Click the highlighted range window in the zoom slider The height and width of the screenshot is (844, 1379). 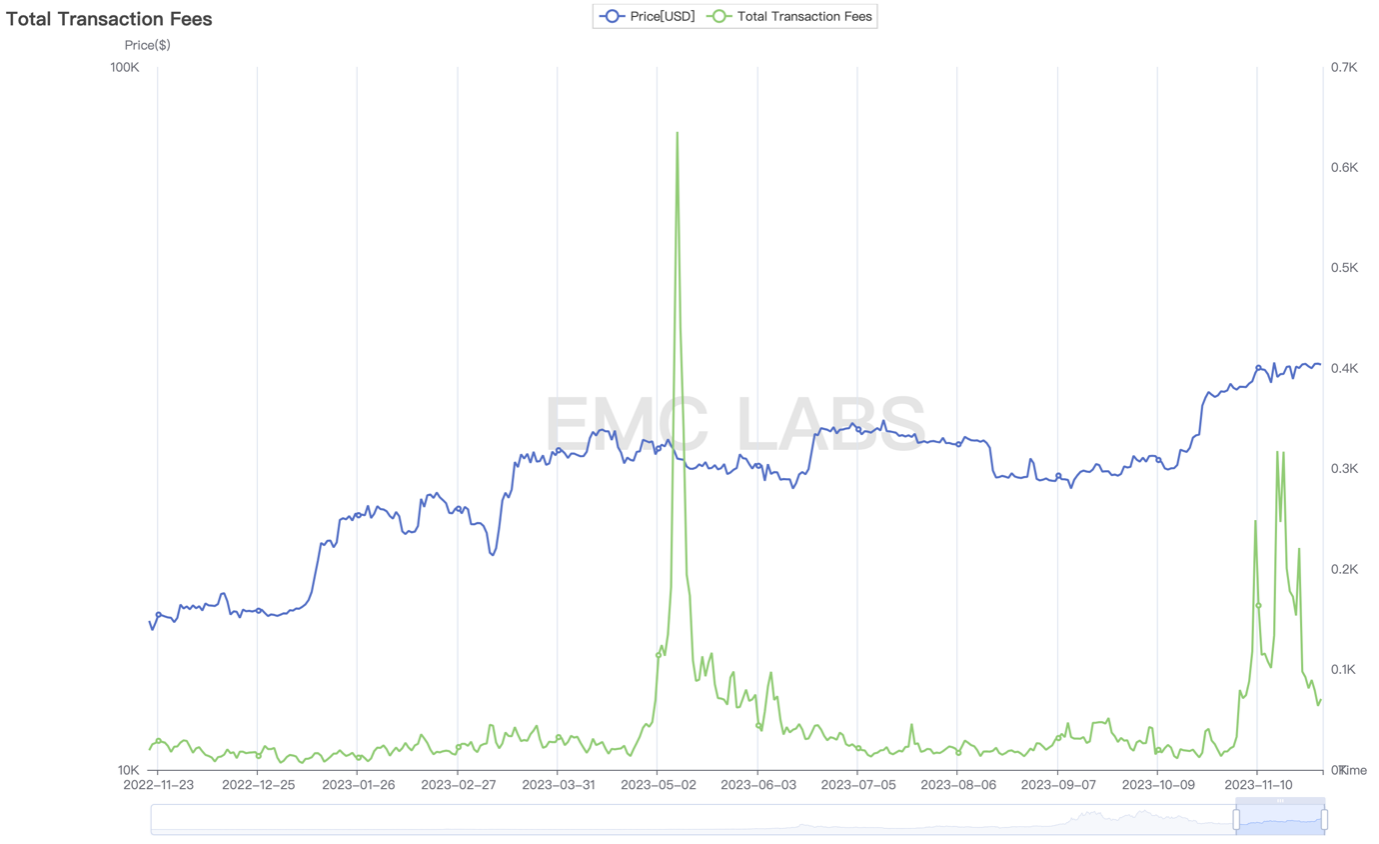pos(1280,821)
